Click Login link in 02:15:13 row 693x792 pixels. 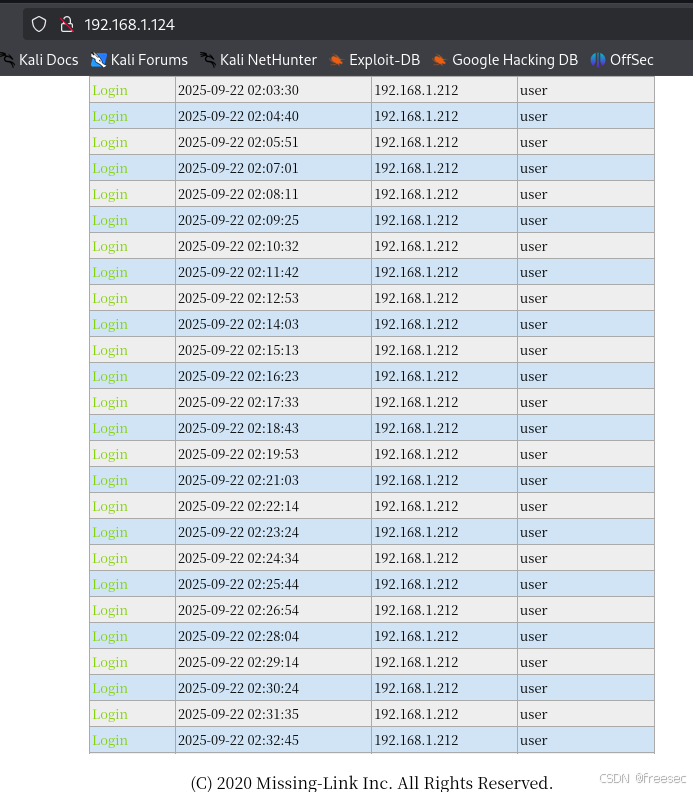tap(110, 351)
